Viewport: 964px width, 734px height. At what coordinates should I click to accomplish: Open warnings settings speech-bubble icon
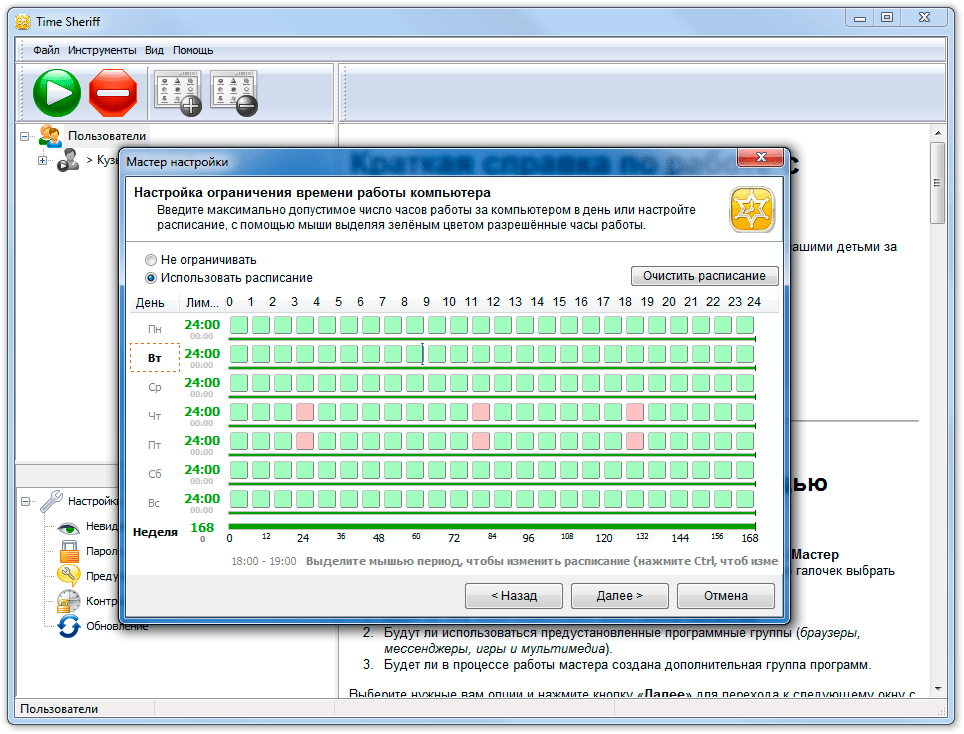(68, 575)
